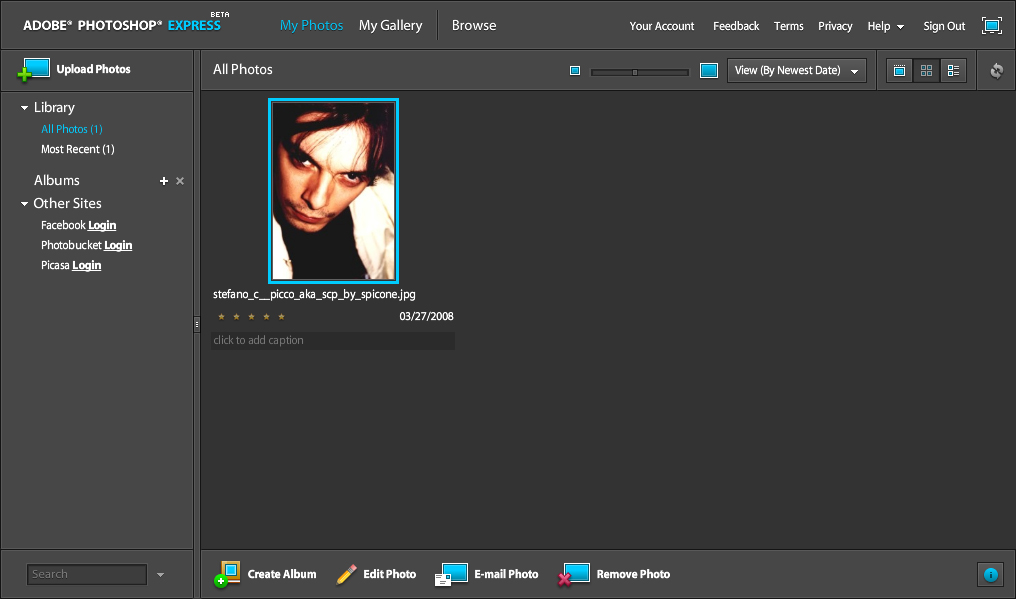The height and width of the screenshot is (599, 1016).
Task: Collapse the Other Sites section
Action: [x=25, y=204]
